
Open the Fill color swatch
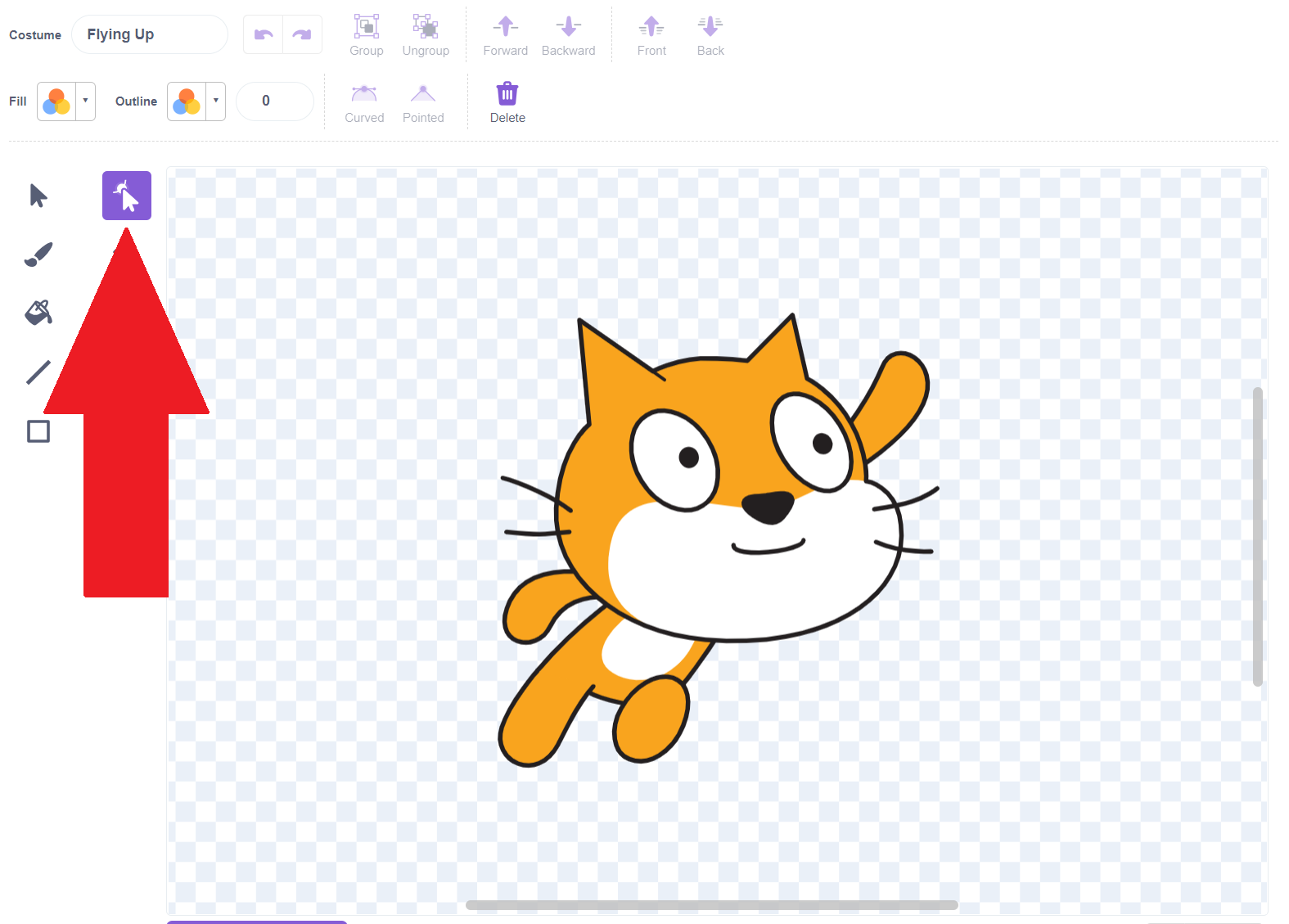[56, 101]
